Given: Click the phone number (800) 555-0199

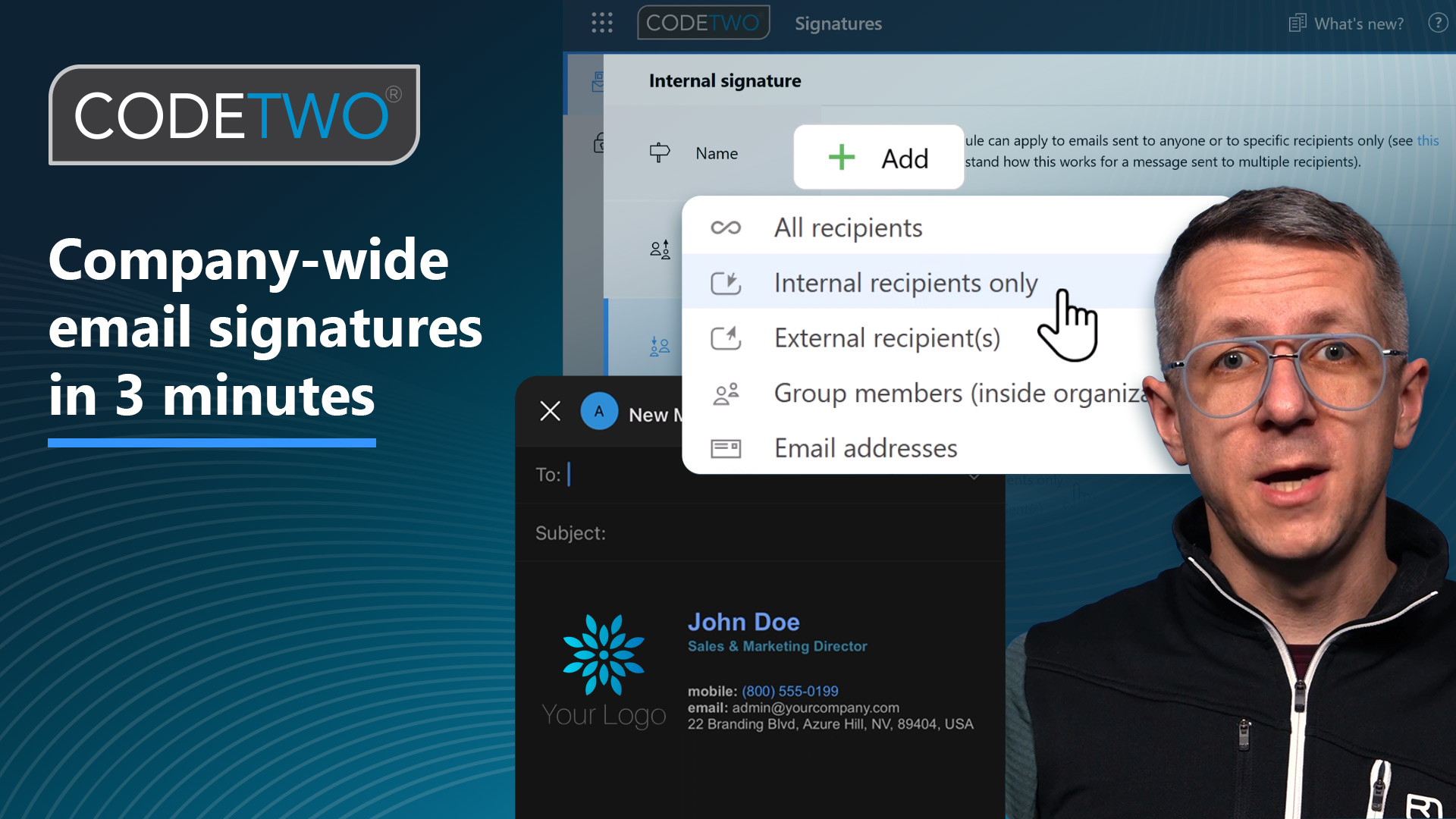Looking at the screenshot, I should [790, 691].
